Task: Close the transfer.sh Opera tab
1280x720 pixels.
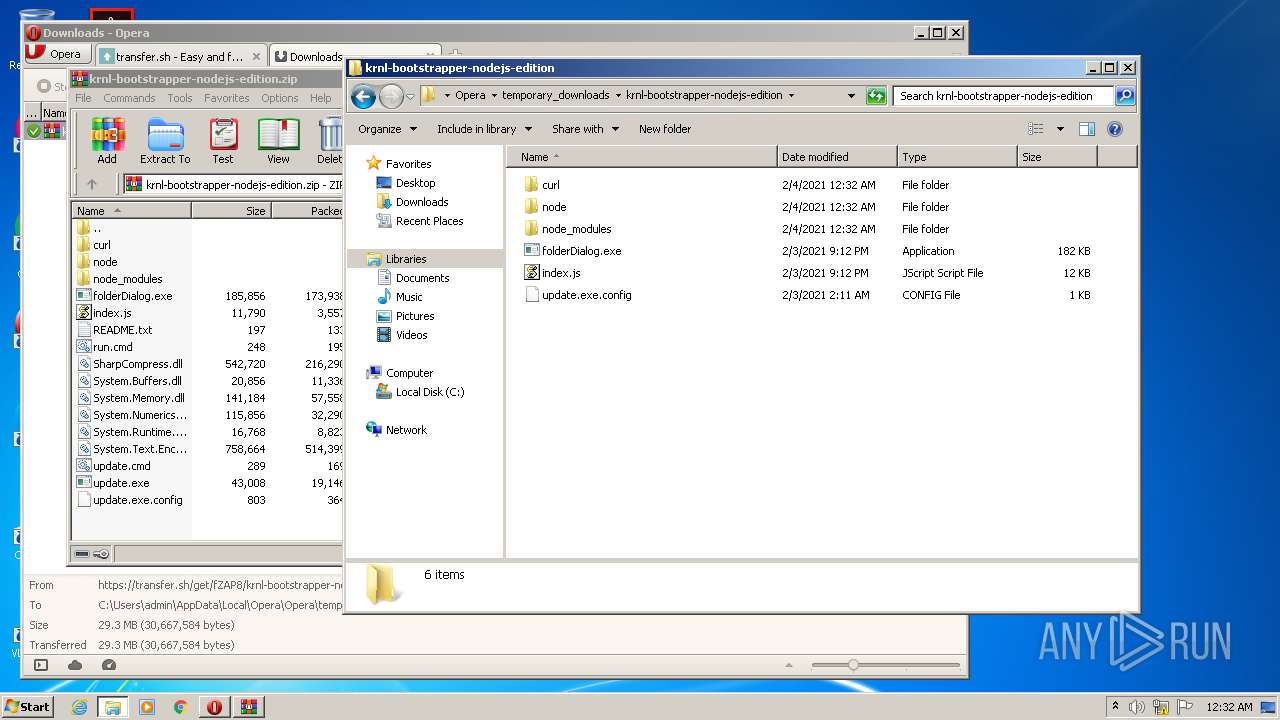Action: (256, 57)
